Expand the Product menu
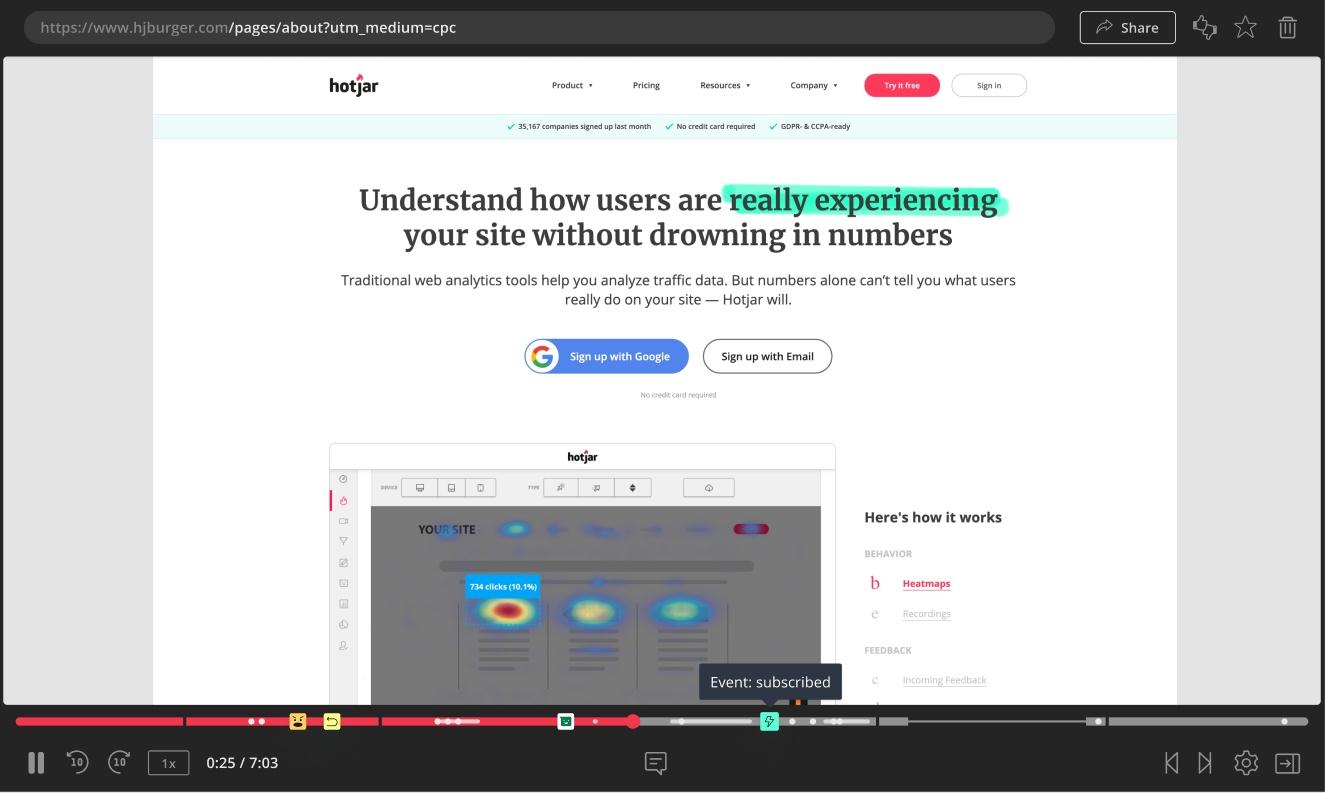This screenshot has height=793, width=1325. tap(572, 85)
